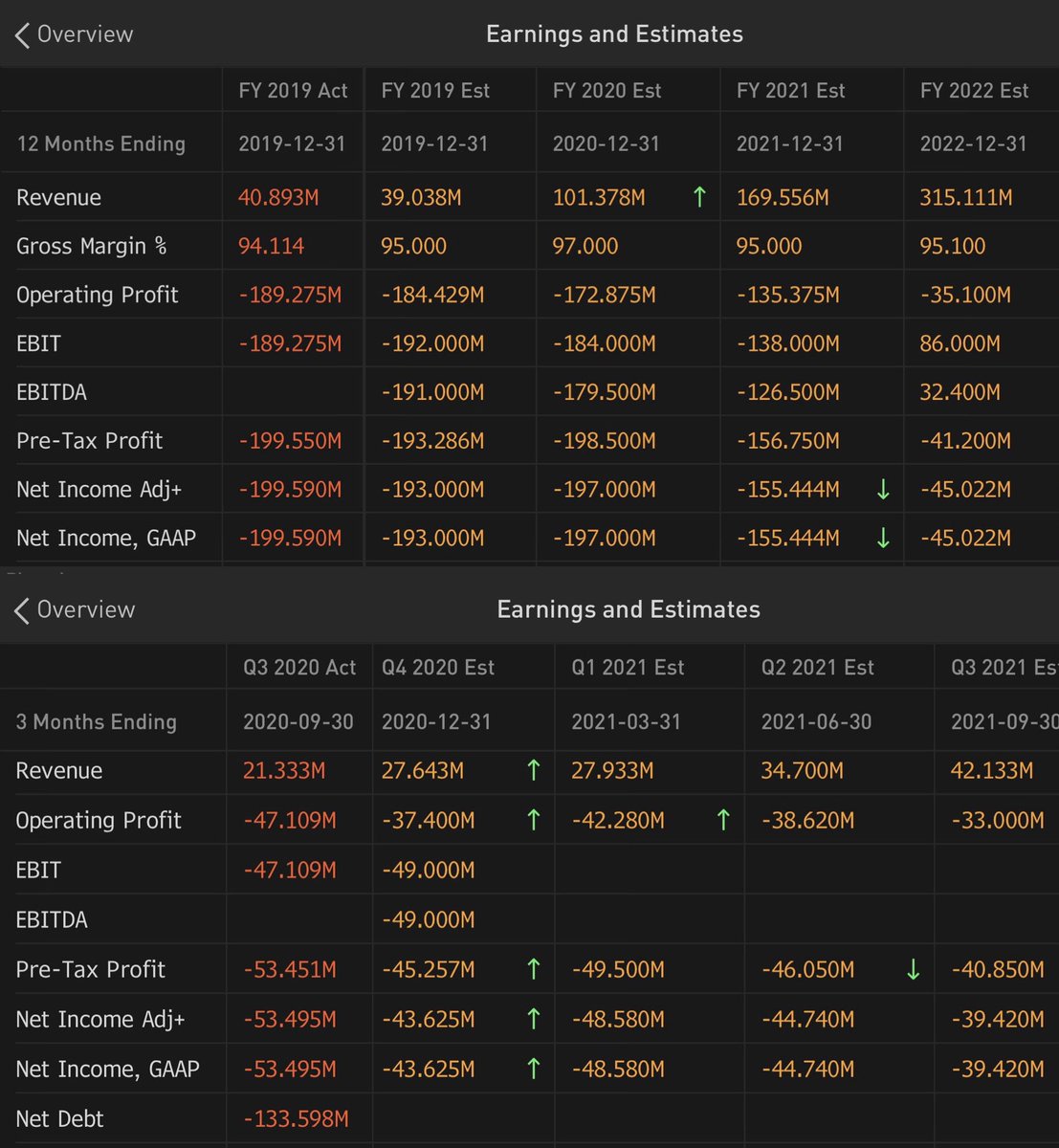Click the Net Debt row label
This screenshot has height=1148, width=1059.
click(x=59, y=1118)
